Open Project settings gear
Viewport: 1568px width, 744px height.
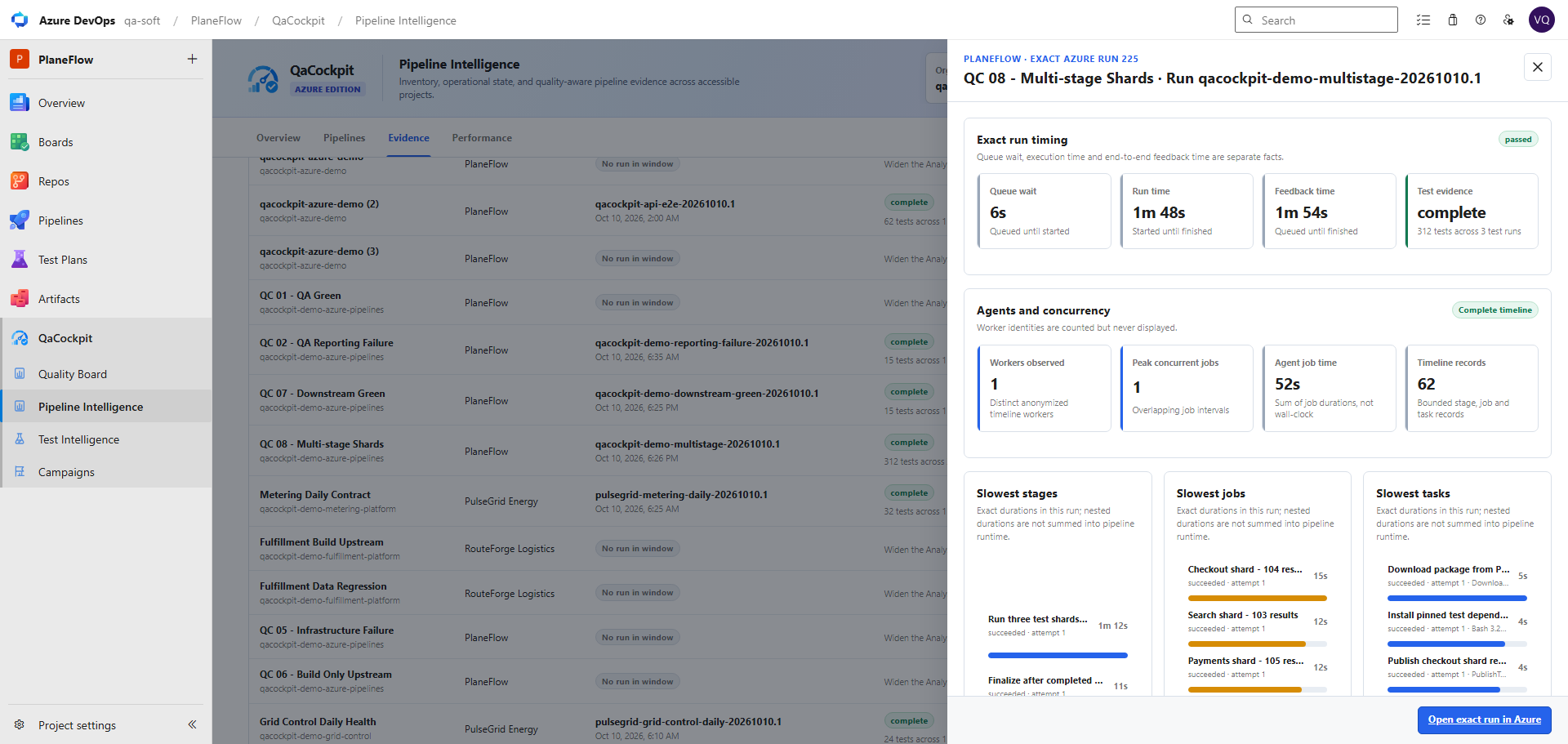20,725
